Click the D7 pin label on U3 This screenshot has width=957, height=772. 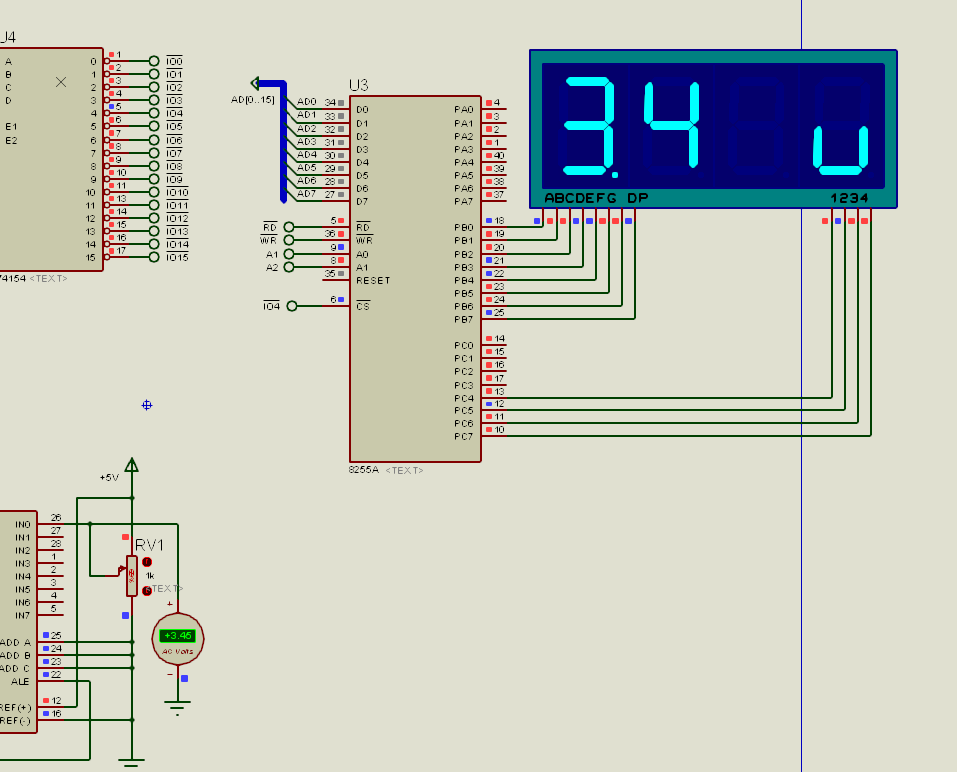tap(363, 201)
